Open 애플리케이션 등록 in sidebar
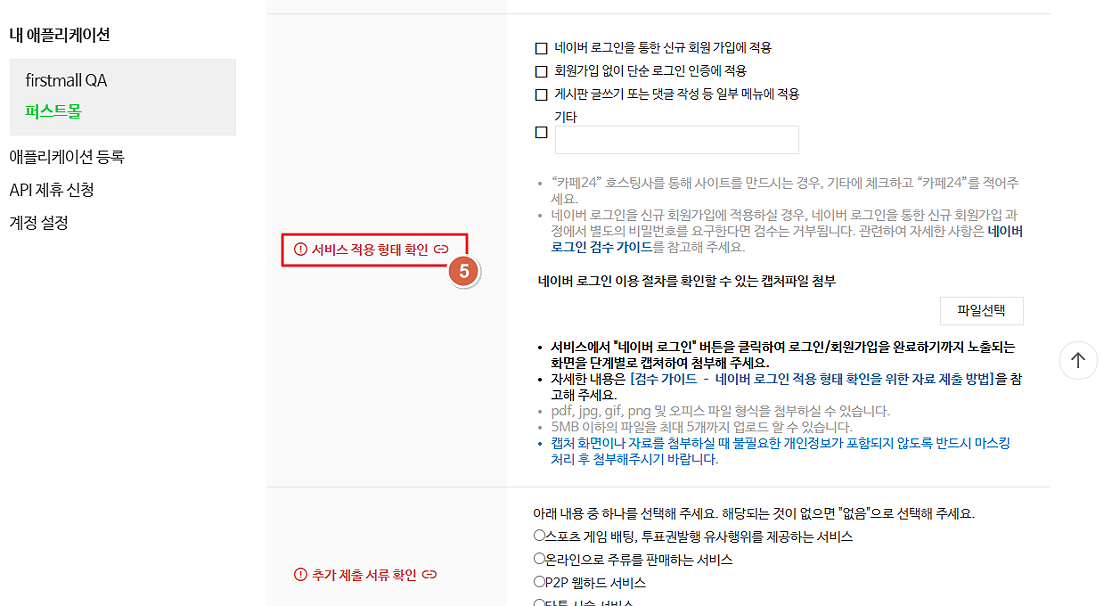The image size is (1120, 606). pyautogui.click(x=67, y=157)
